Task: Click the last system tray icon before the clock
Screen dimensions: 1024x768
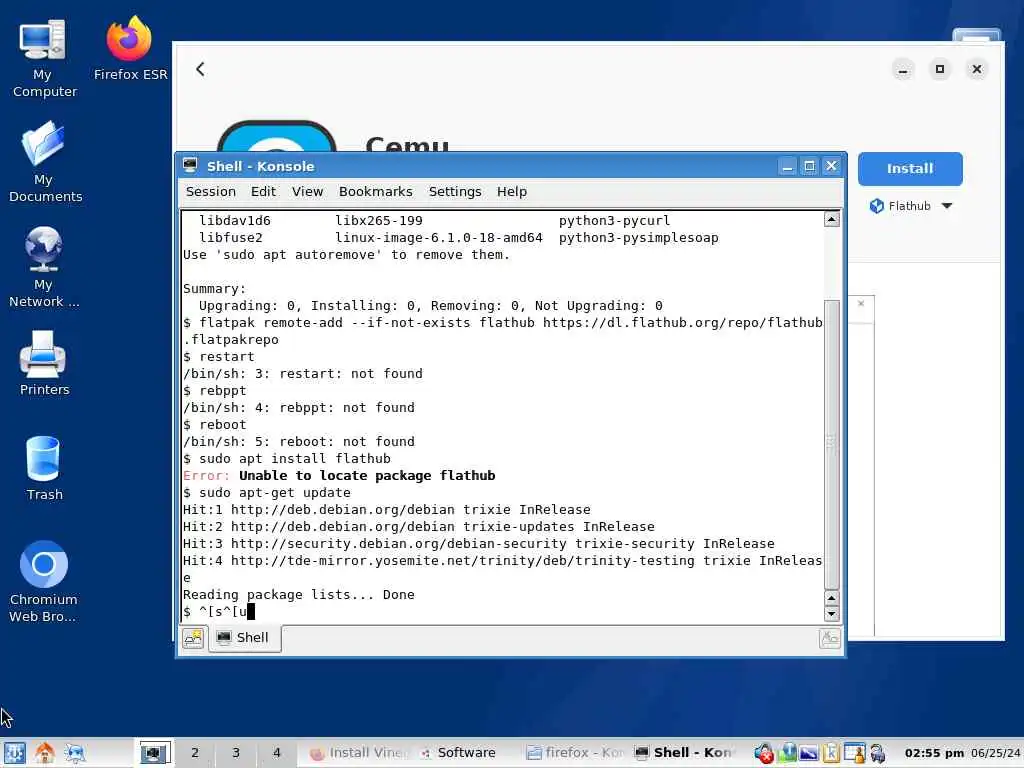Action: click(x=878, y=753)
